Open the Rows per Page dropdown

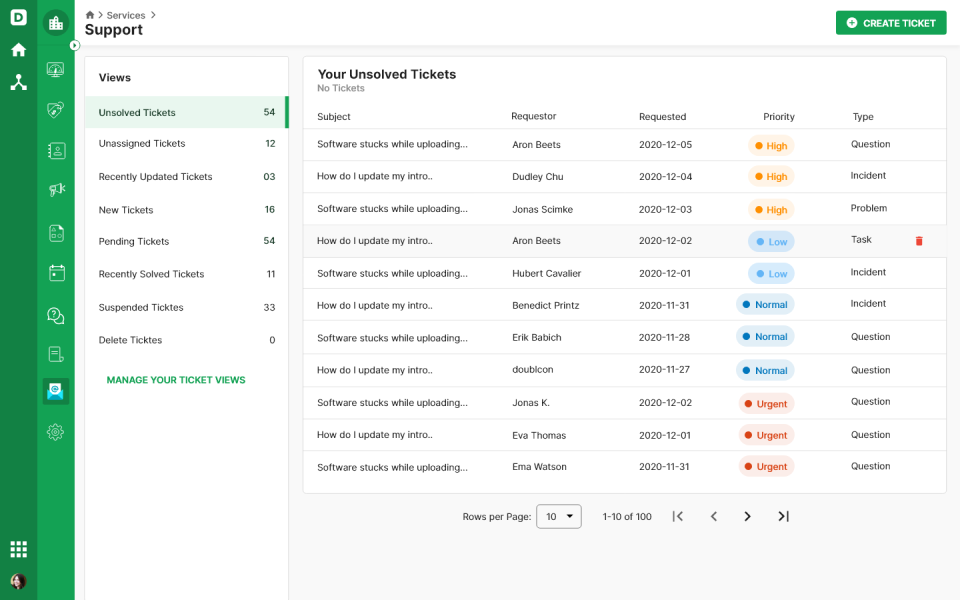[558, 516]
